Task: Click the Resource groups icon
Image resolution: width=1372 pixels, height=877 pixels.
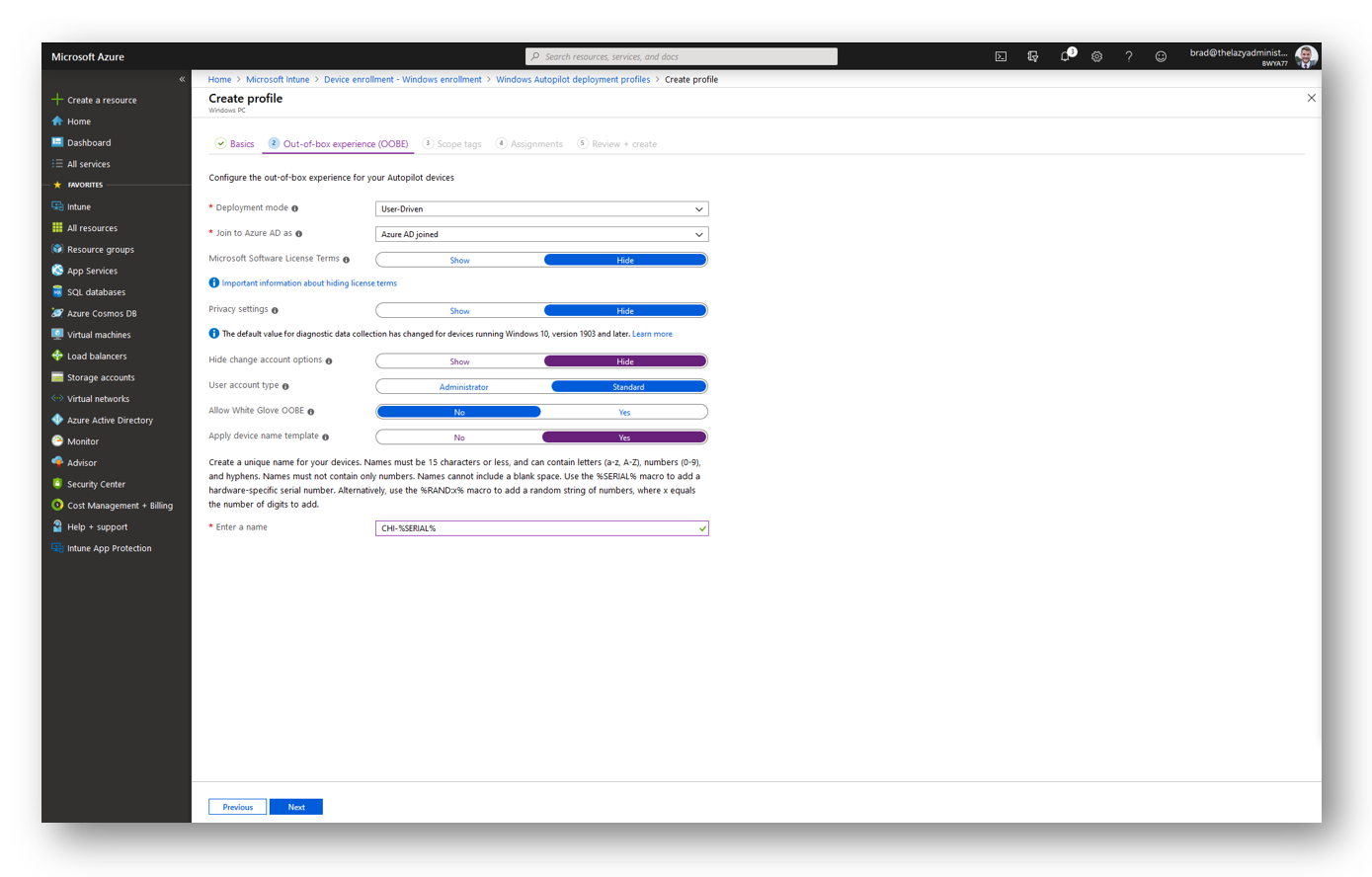Action: point(57,249)
